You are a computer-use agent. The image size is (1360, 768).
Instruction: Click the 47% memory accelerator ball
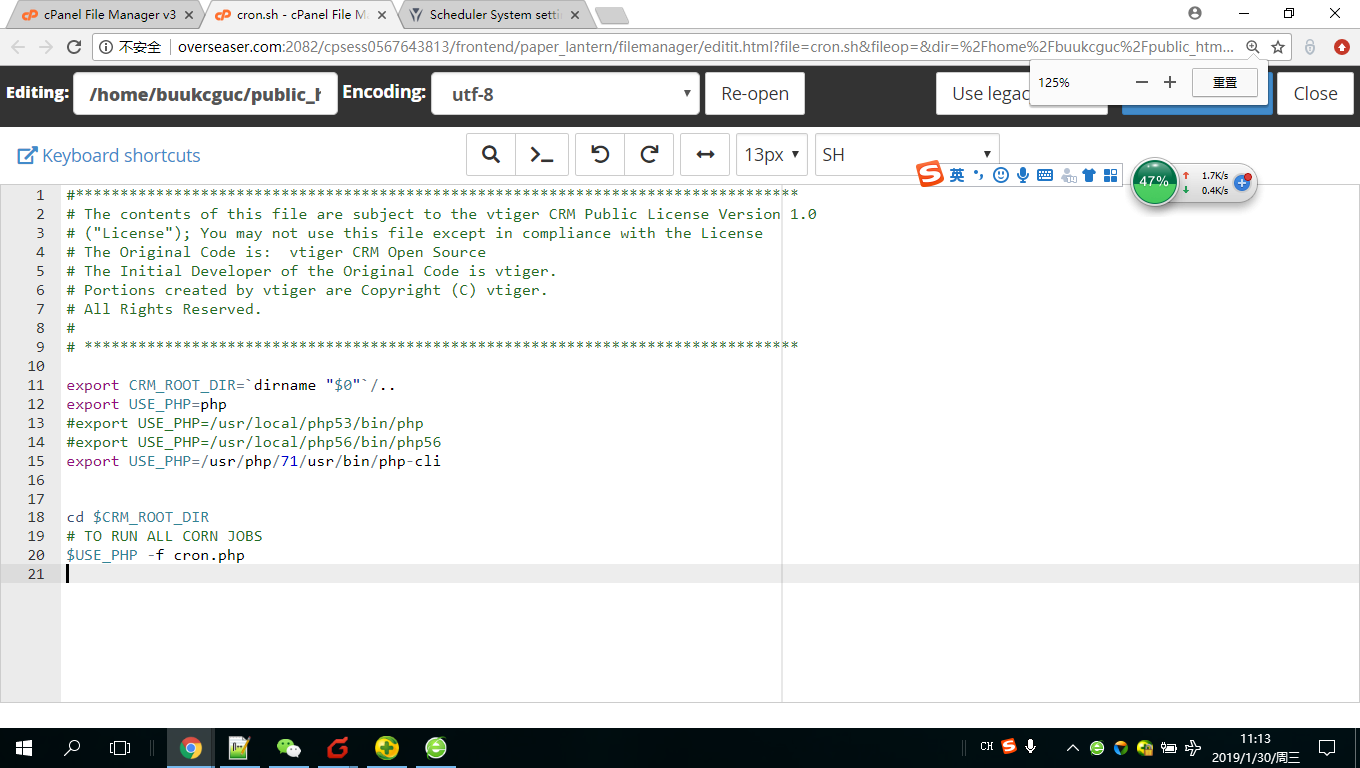pyautogui.click(x=1154, y=182)
